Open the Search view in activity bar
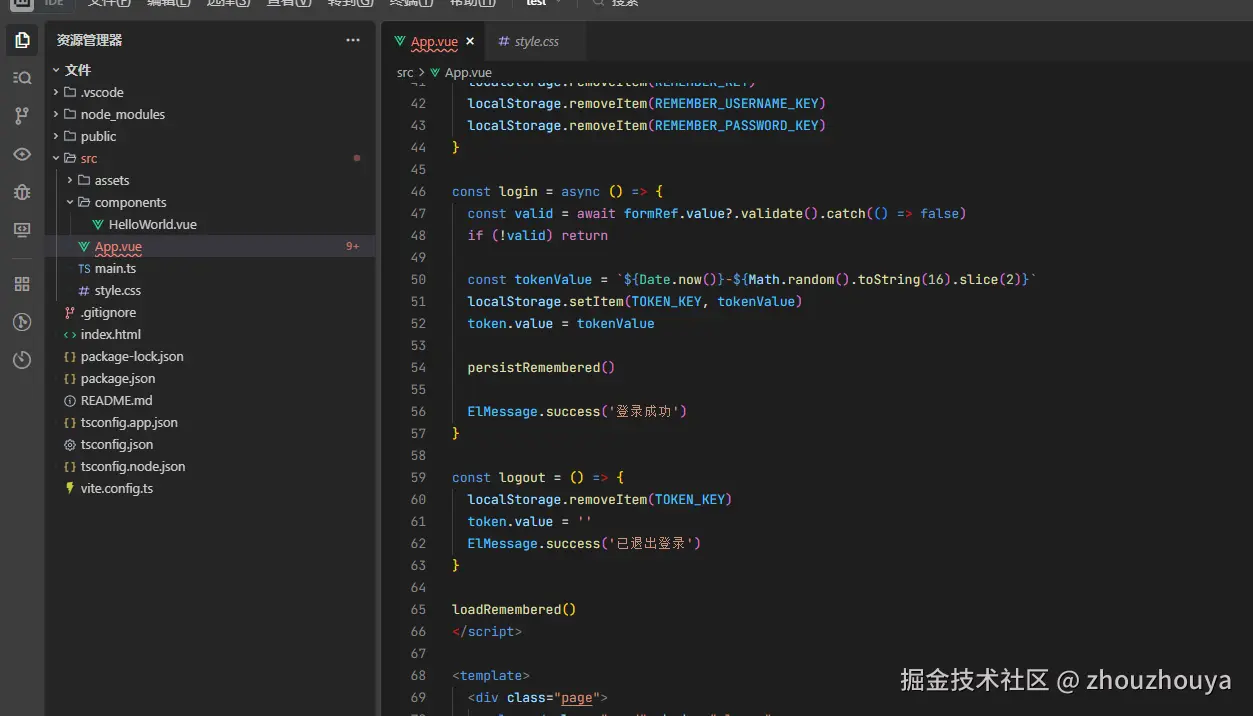 point(22,78)
